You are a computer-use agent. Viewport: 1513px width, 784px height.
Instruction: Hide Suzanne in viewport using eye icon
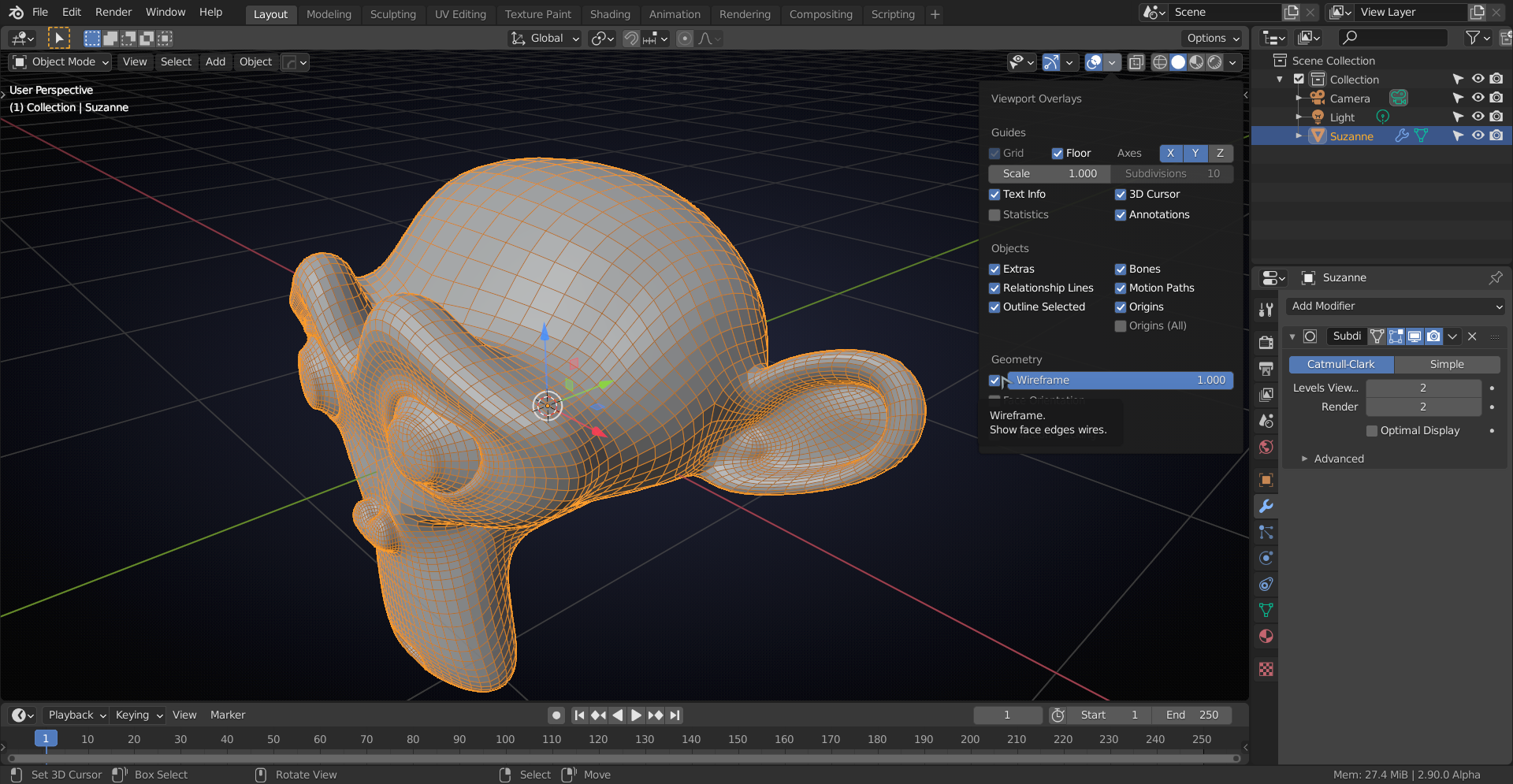[1478, 136]
